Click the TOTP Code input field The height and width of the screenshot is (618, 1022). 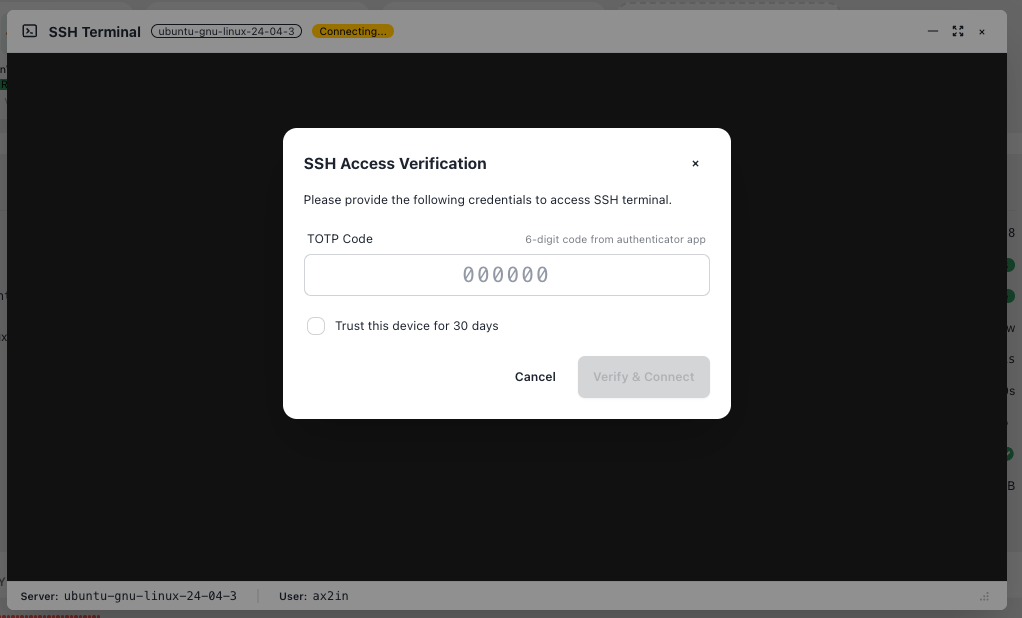pyautogui.click(x=506, y=275)
